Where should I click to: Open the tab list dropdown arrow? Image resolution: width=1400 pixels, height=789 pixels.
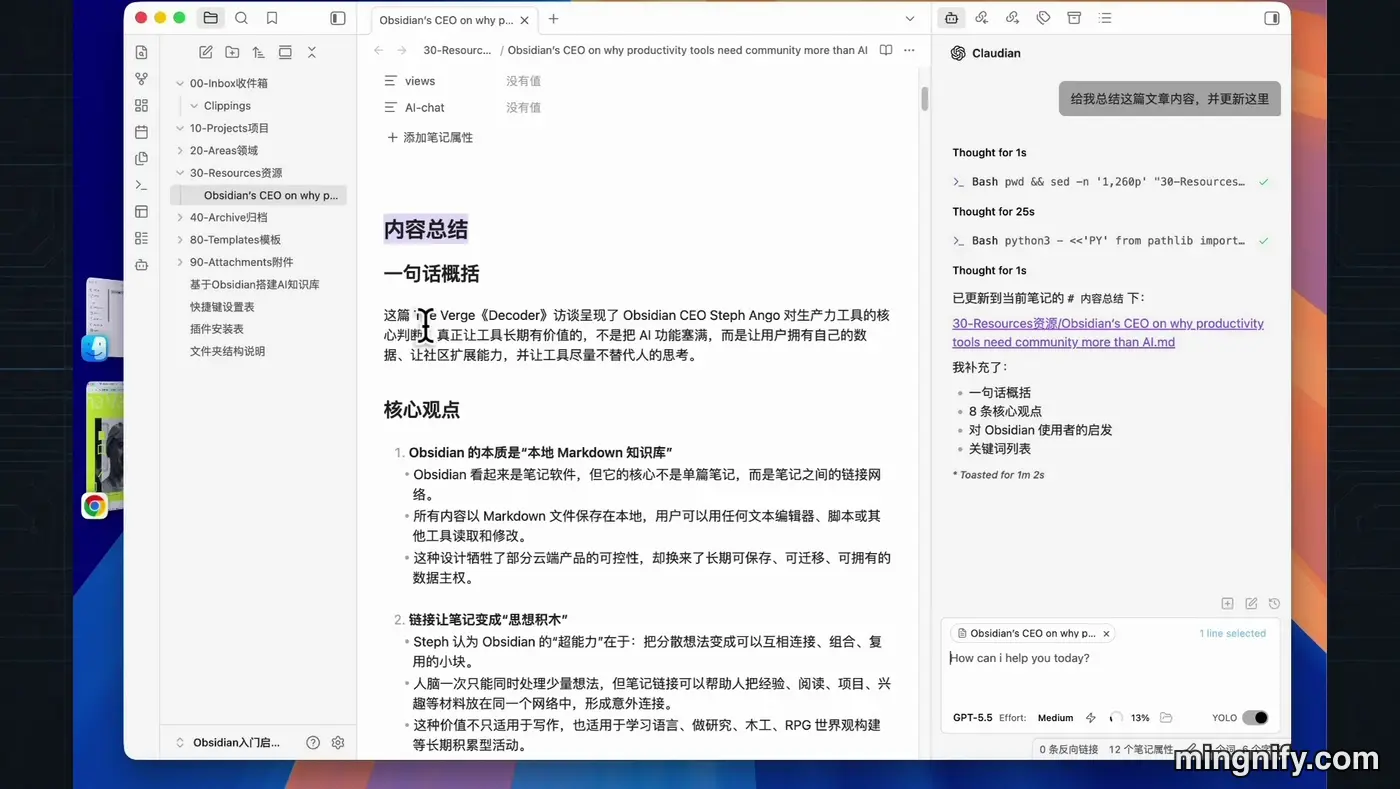pyautogui.click(x=909, y=19)
